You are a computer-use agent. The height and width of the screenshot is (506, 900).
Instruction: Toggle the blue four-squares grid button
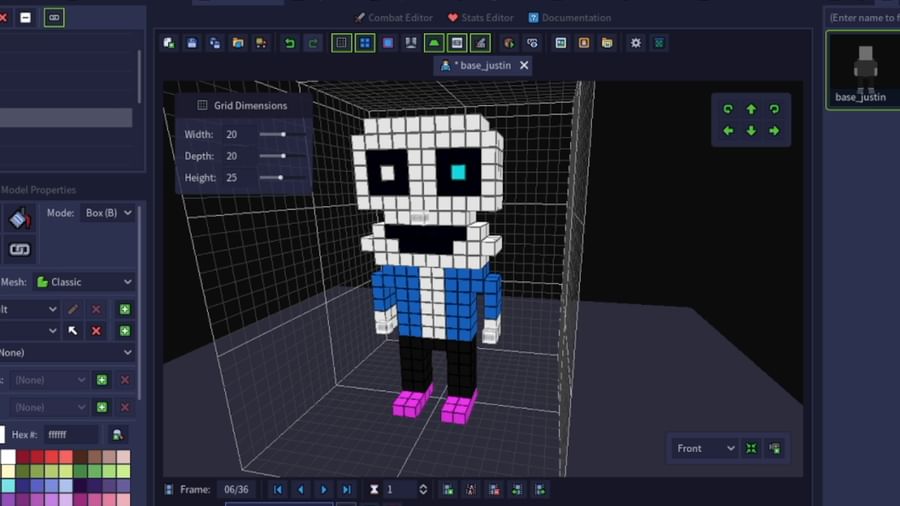tap(364, 43)
